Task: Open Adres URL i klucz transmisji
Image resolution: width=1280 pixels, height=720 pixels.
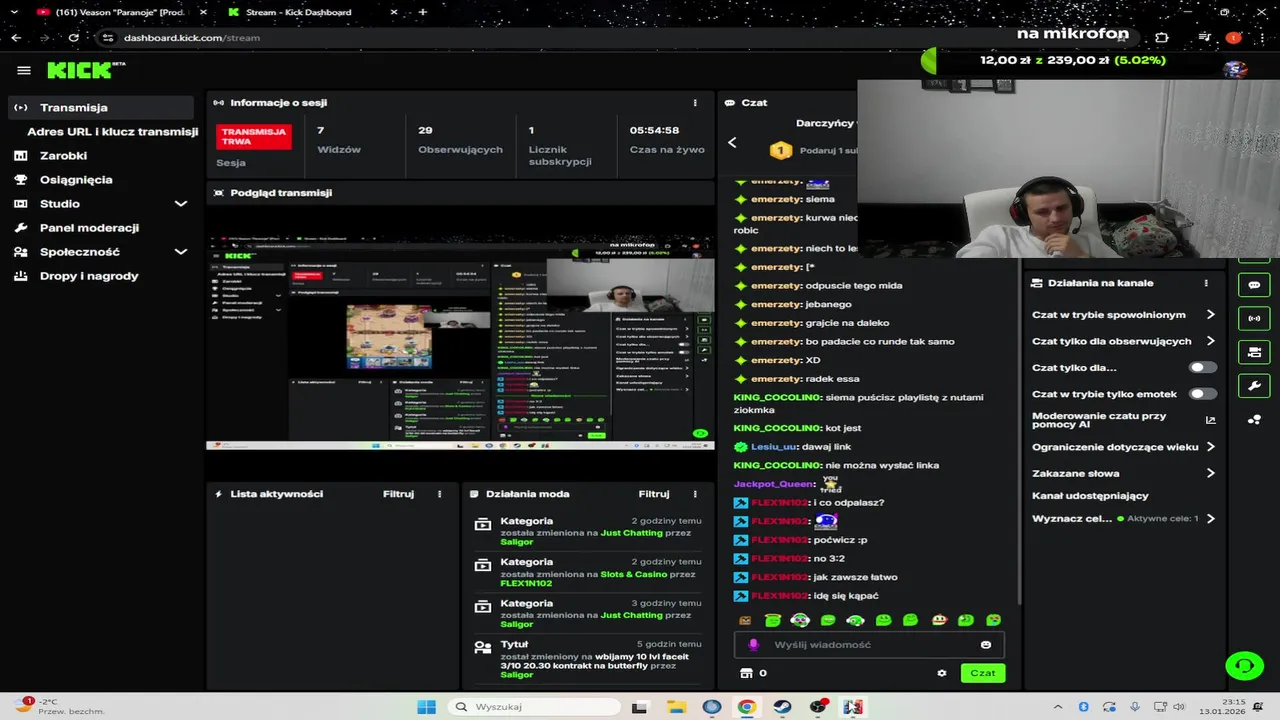Action: pos(112,131)
